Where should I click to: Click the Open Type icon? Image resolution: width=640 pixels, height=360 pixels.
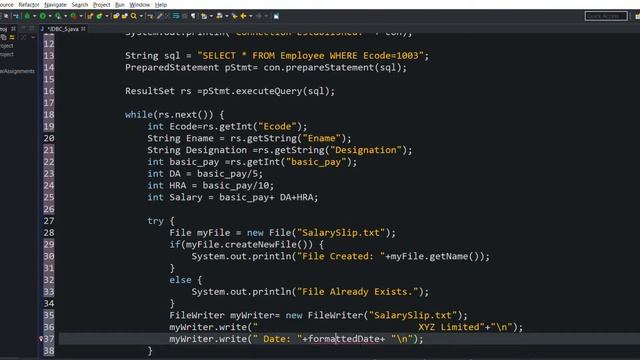click(116, 16)
